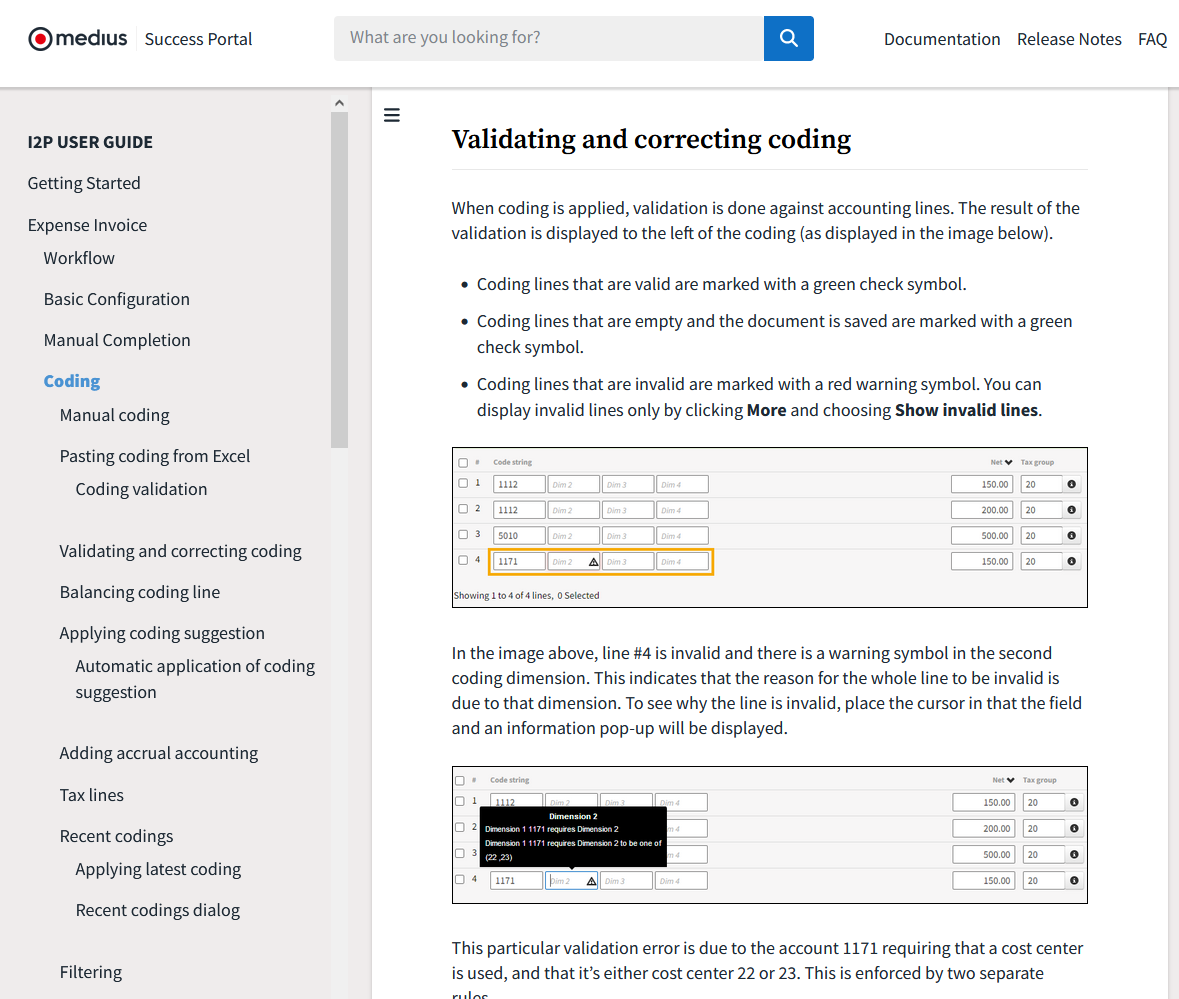The width and height of the screenshot is (1179, 999).
Task: Click the 'Validating and correcting coding' page heading
Action: [651, 140]
